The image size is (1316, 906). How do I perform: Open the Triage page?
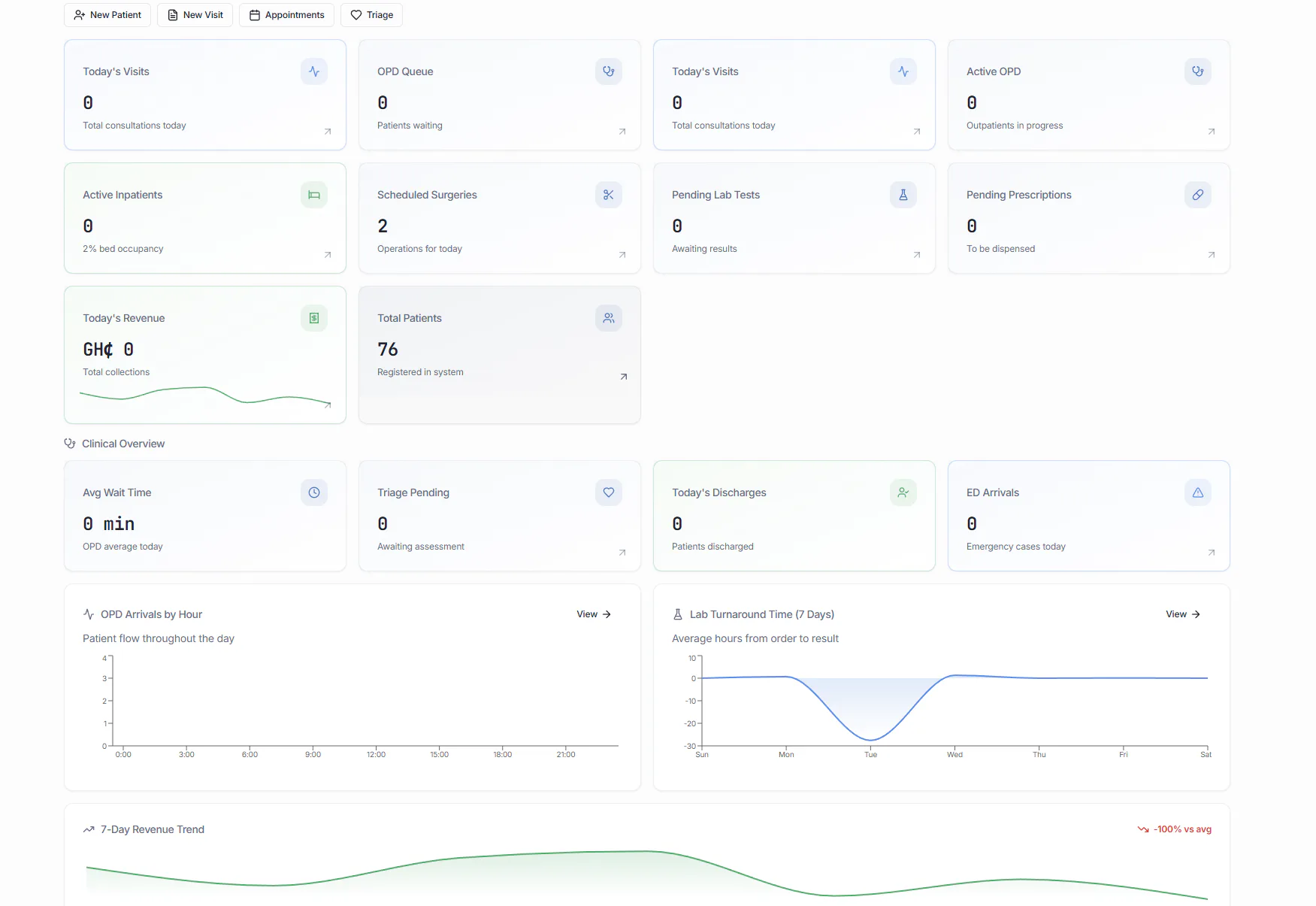pos(371,15)
